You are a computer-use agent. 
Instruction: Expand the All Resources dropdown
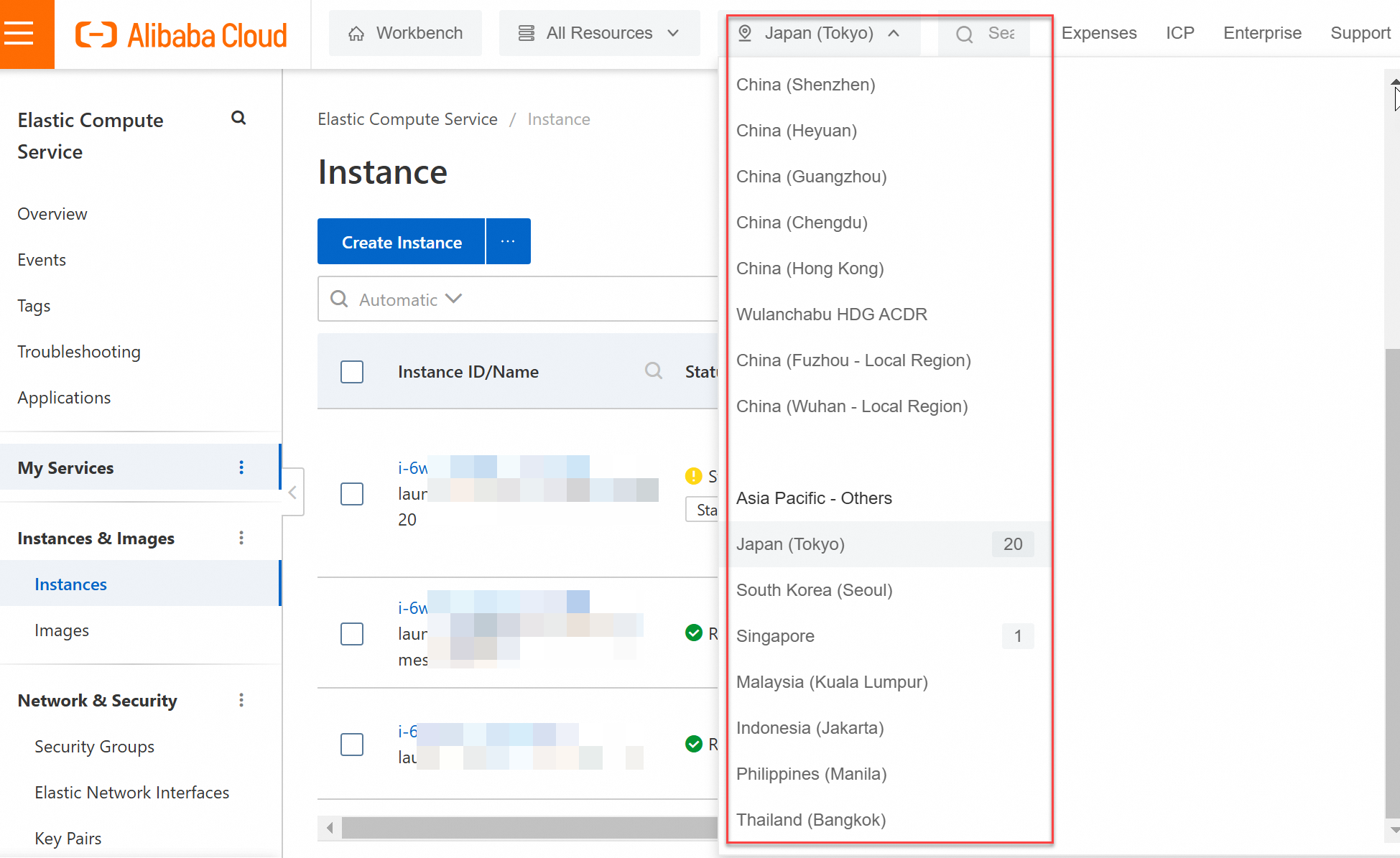(599, 33)
